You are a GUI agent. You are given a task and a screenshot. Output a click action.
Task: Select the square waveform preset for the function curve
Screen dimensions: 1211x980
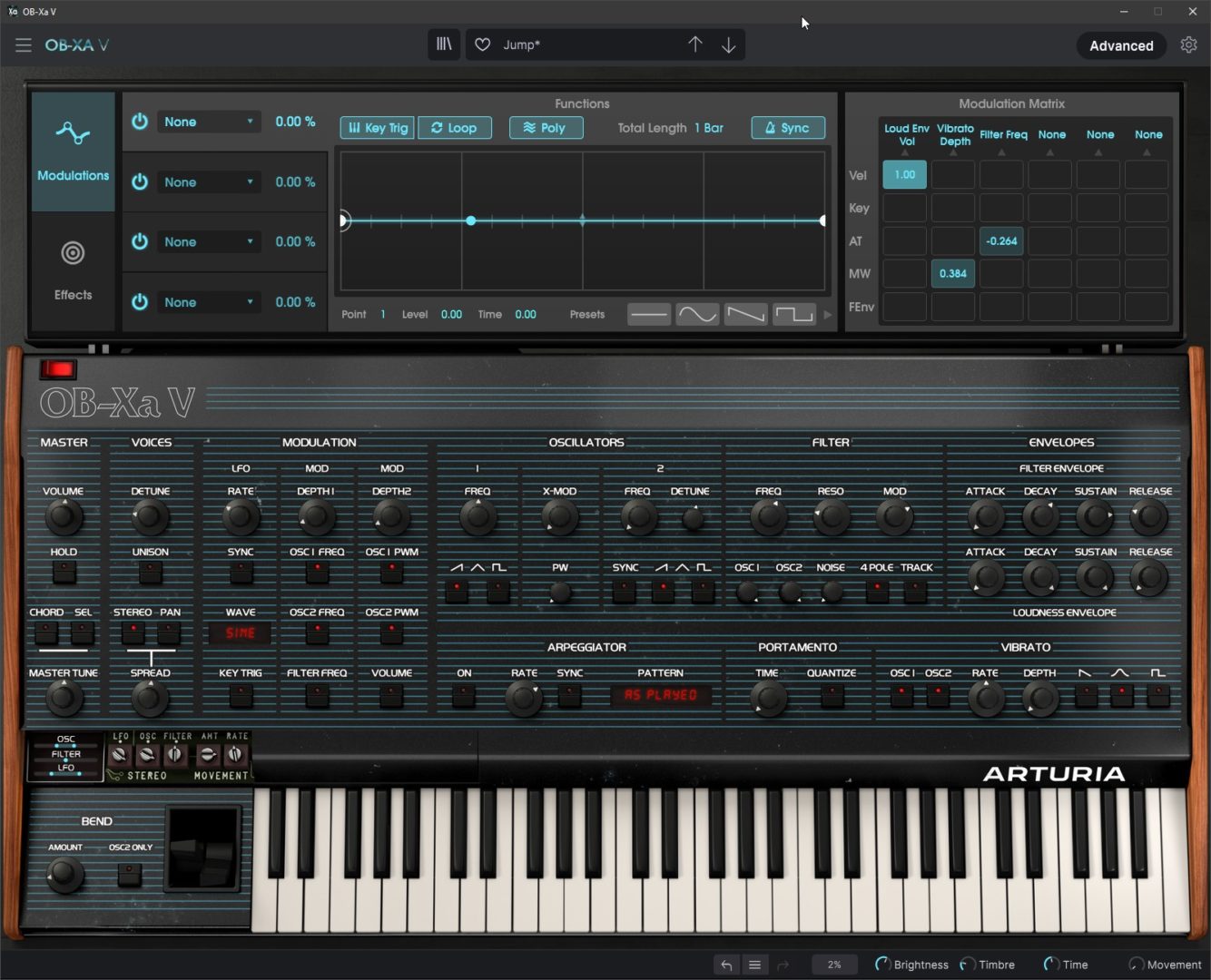coord(793,314)
